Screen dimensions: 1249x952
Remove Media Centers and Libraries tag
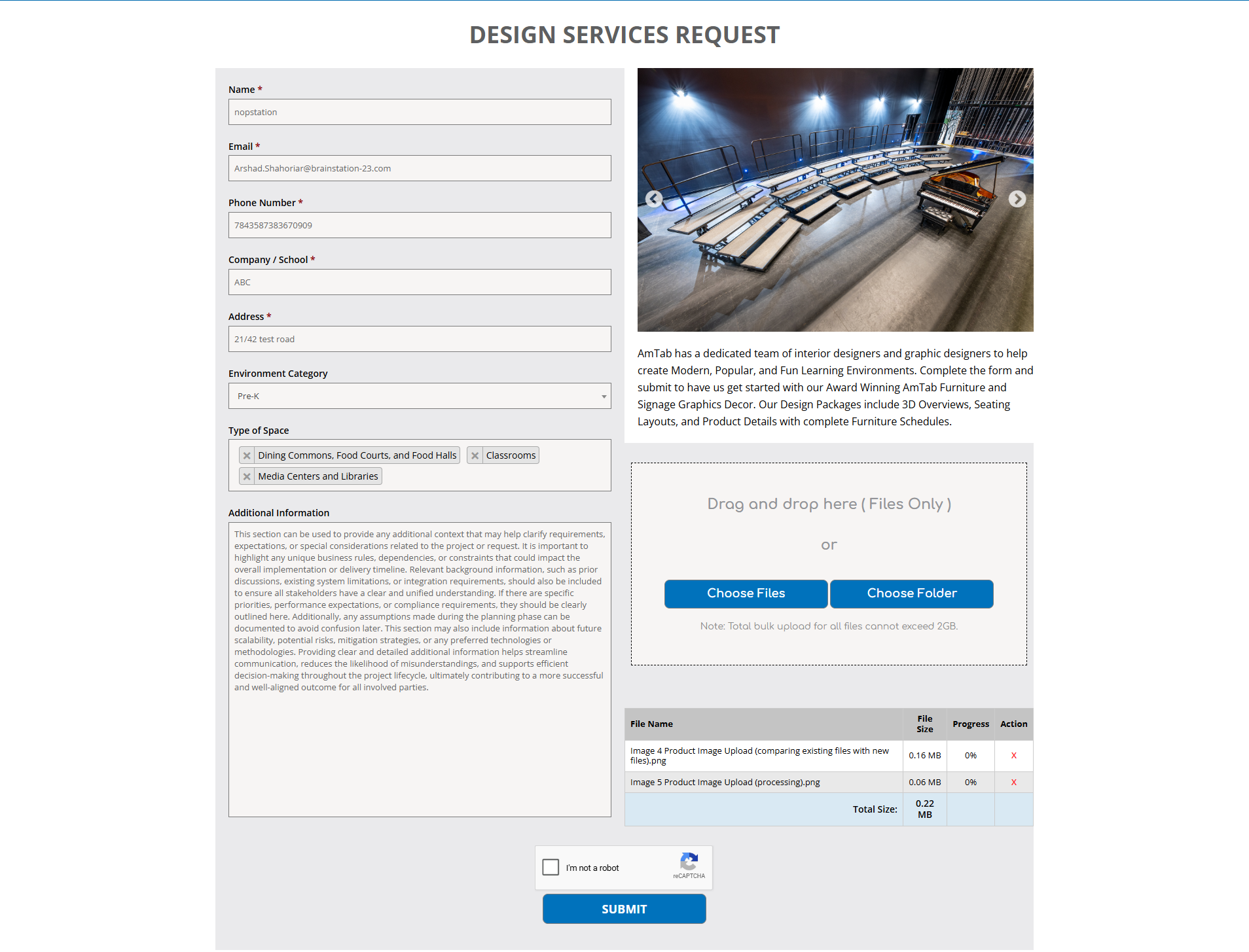247,476
